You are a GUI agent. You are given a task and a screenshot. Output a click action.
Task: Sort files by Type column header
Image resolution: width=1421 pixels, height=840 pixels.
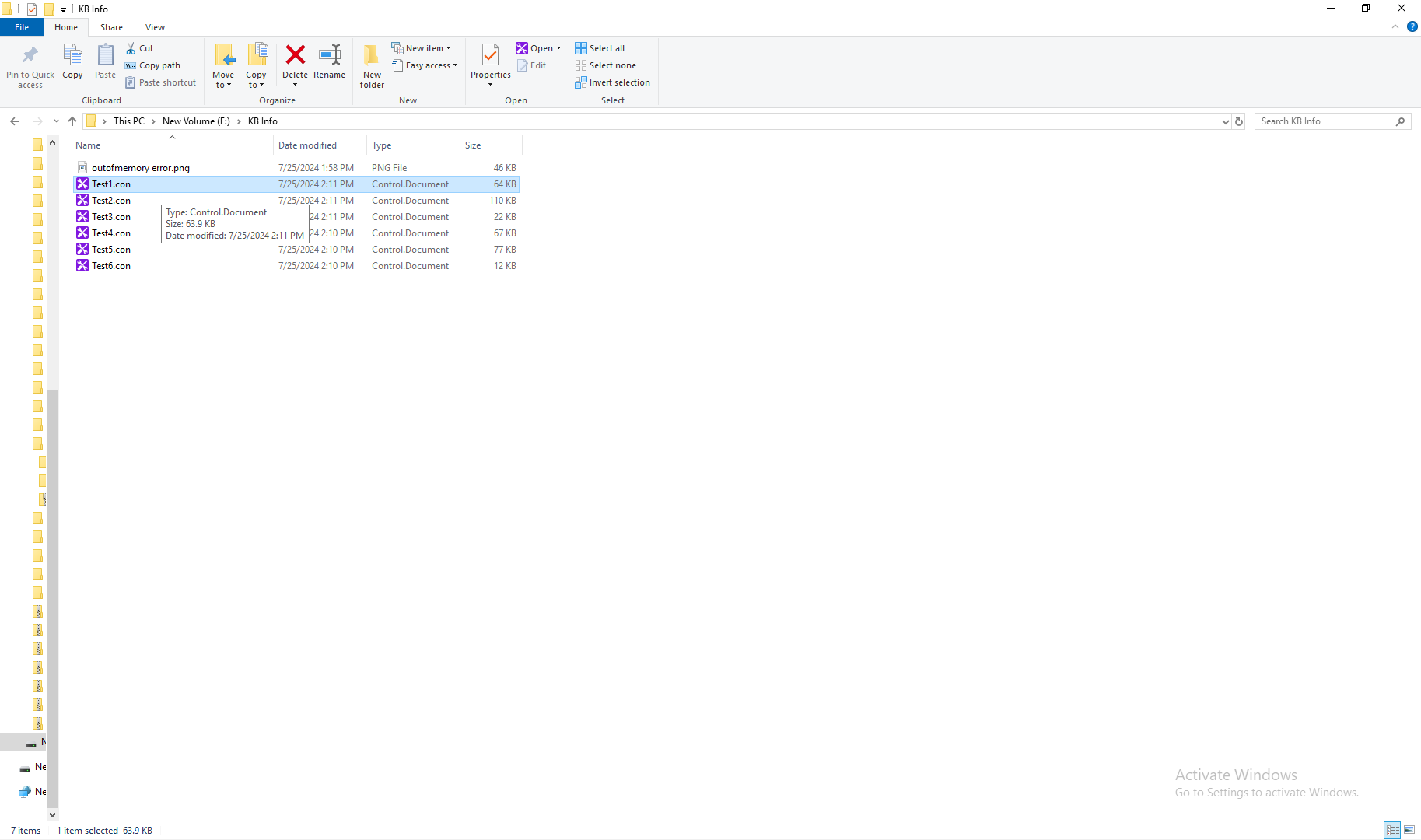point(413,145)
